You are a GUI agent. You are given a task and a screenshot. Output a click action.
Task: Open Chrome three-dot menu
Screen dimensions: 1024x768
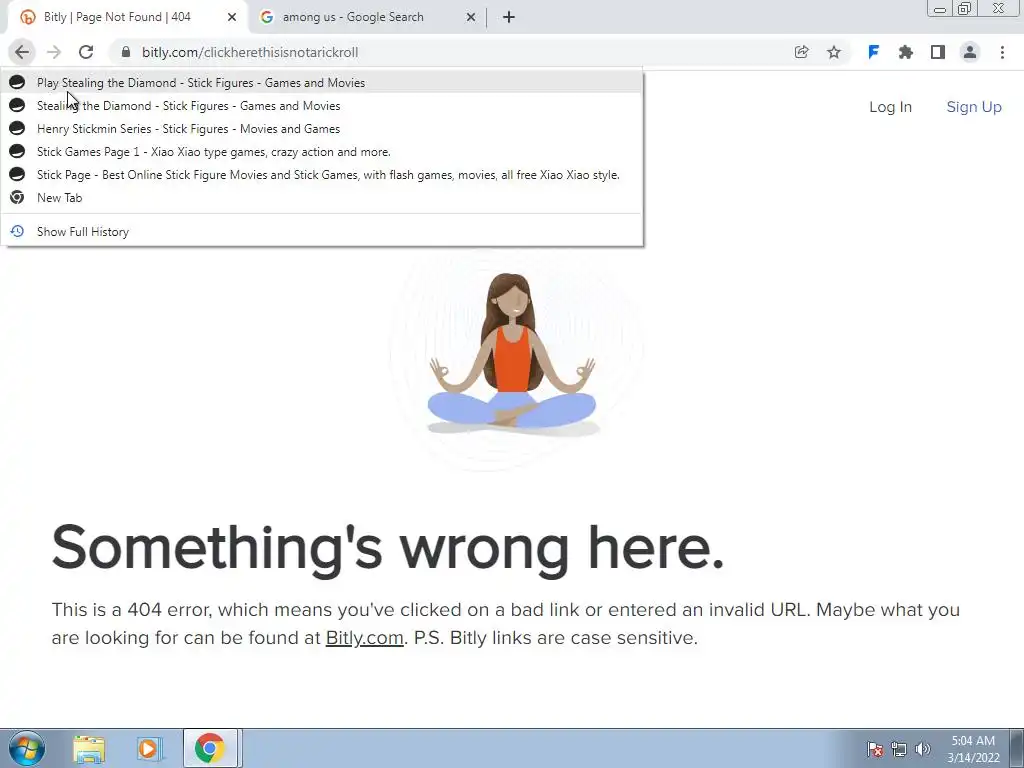[x=1002, y=52]
